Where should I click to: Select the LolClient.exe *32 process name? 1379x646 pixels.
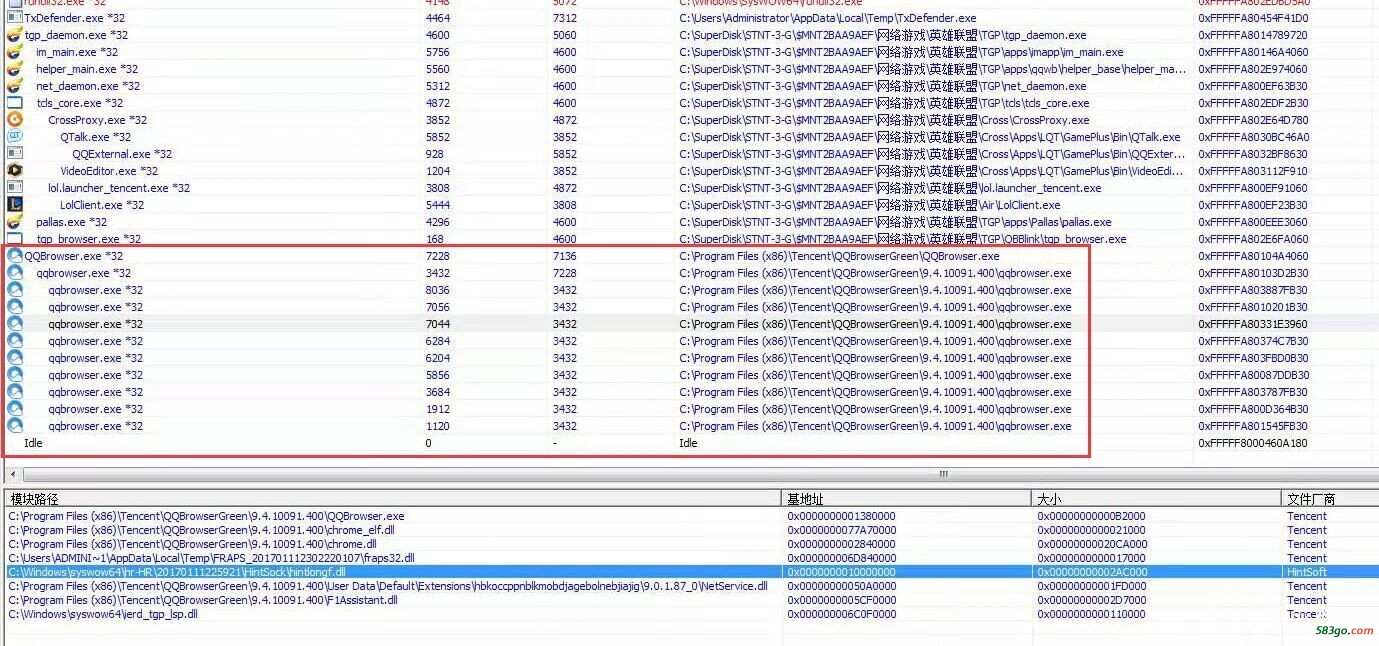coord(102,205)
